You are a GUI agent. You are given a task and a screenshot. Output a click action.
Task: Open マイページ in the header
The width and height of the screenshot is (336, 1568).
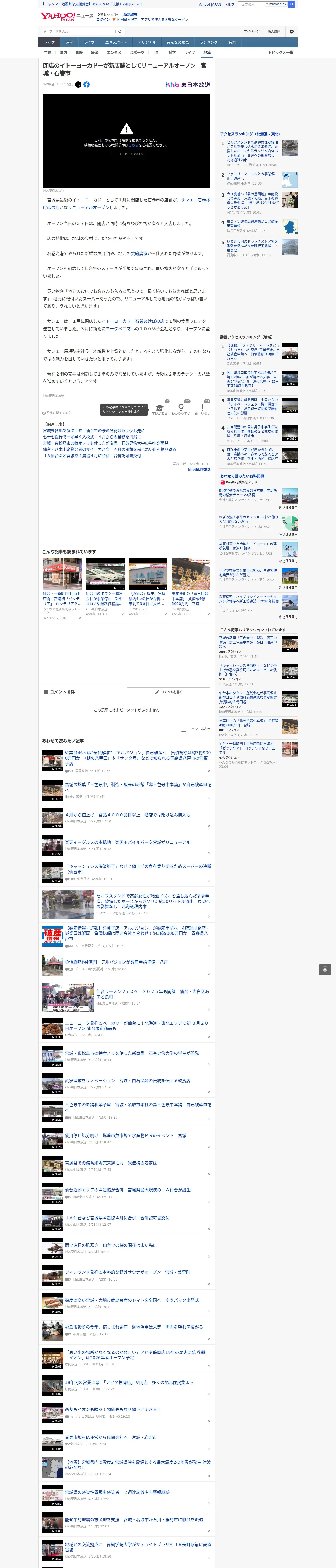click(x=251, y=31)
